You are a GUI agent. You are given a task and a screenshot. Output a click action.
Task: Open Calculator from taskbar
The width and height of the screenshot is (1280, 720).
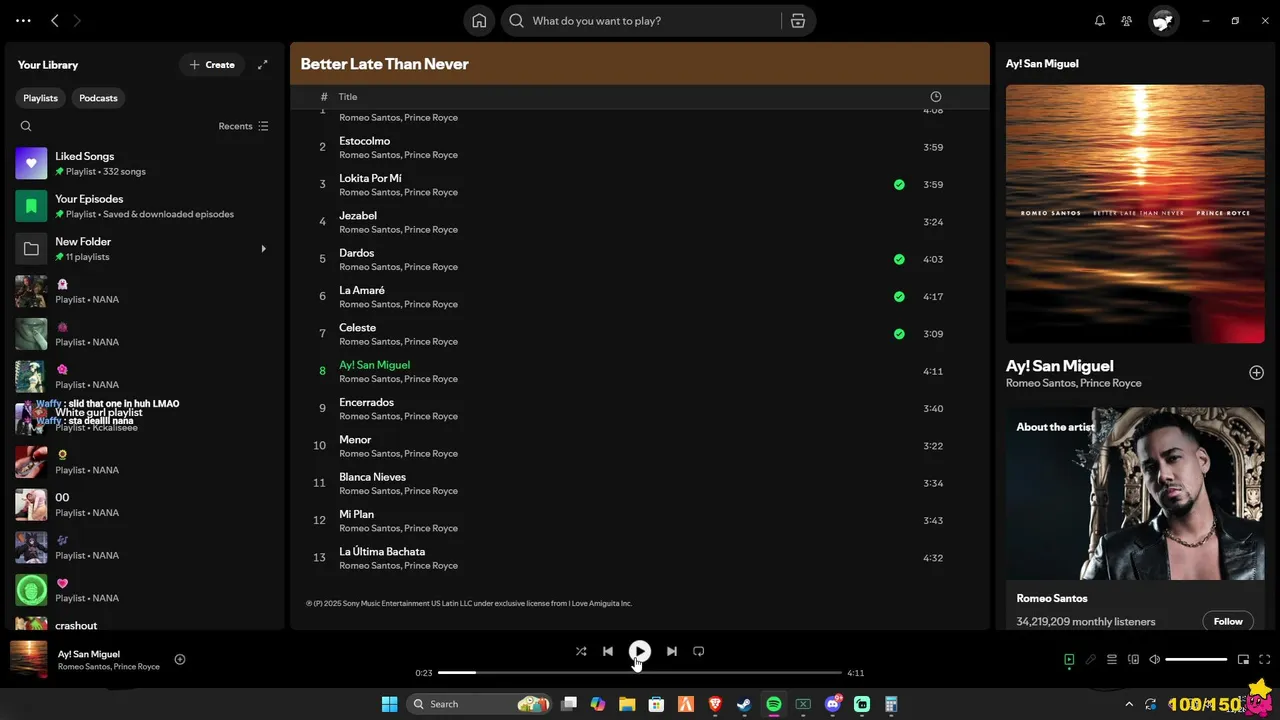tap(891, 705)
